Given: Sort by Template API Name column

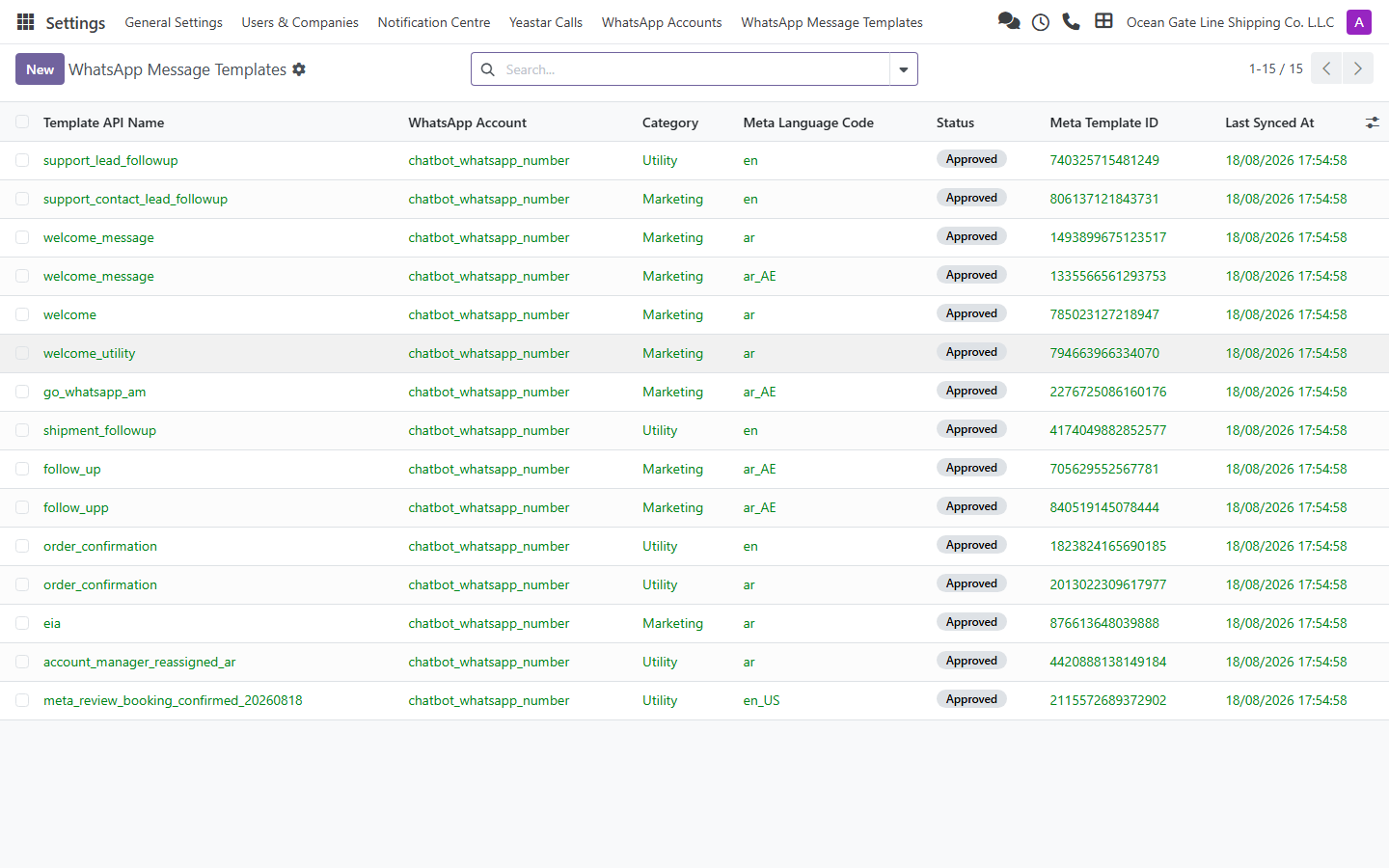Looking at the screenshot, I should coord(103,122).
